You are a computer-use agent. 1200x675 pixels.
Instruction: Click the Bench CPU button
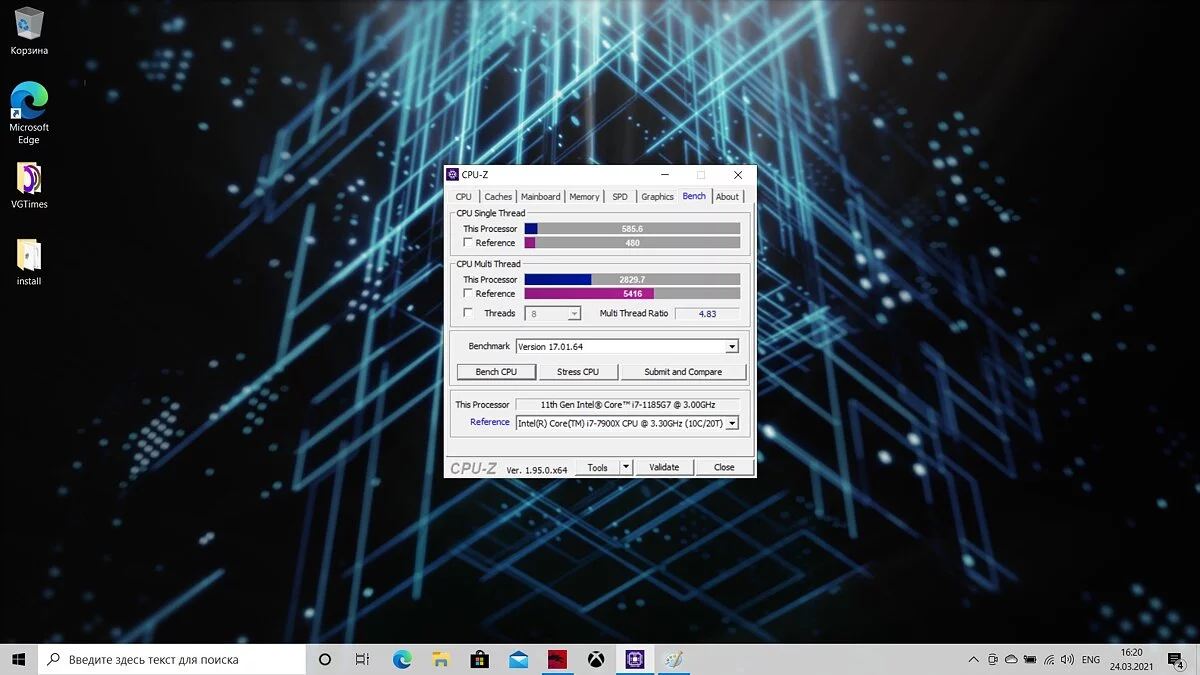click(x=496, y=372)
